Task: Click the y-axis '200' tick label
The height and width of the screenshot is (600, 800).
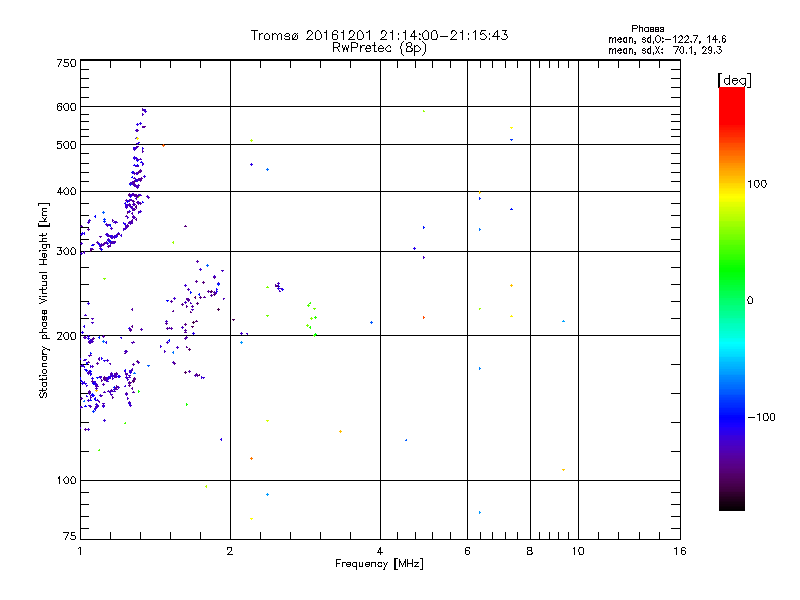Action: point(66,336)
